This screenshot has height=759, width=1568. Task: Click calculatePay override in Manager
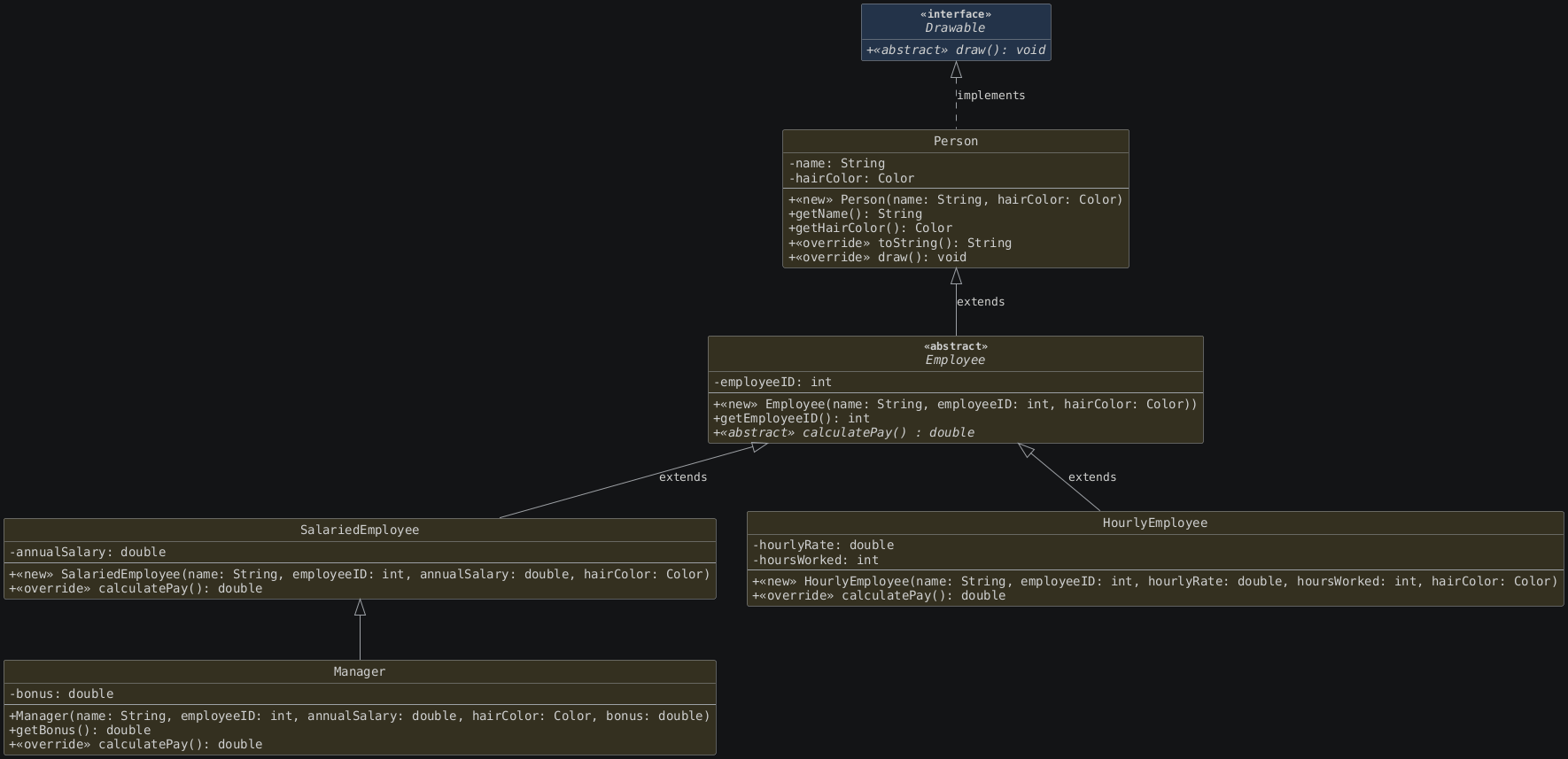tap(136, 744)
